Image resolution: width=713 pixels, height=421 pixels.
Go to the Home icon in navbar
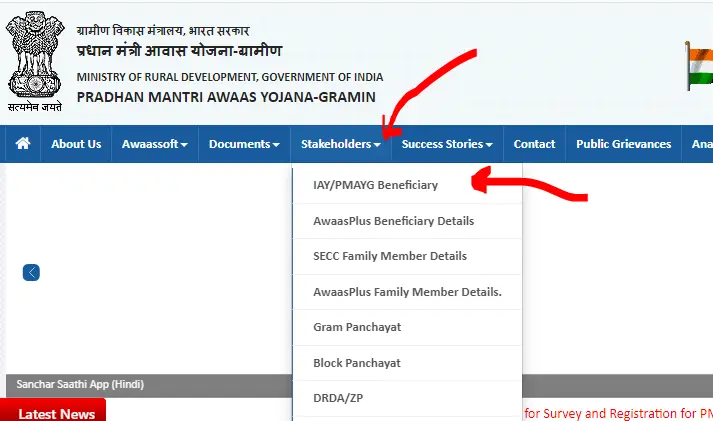click(23, 144)
